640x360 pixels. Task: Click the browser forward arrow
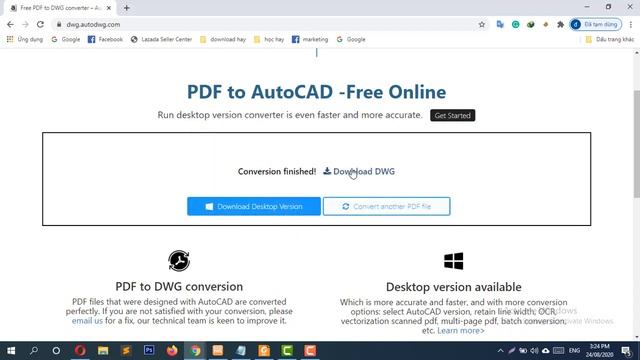25,24
